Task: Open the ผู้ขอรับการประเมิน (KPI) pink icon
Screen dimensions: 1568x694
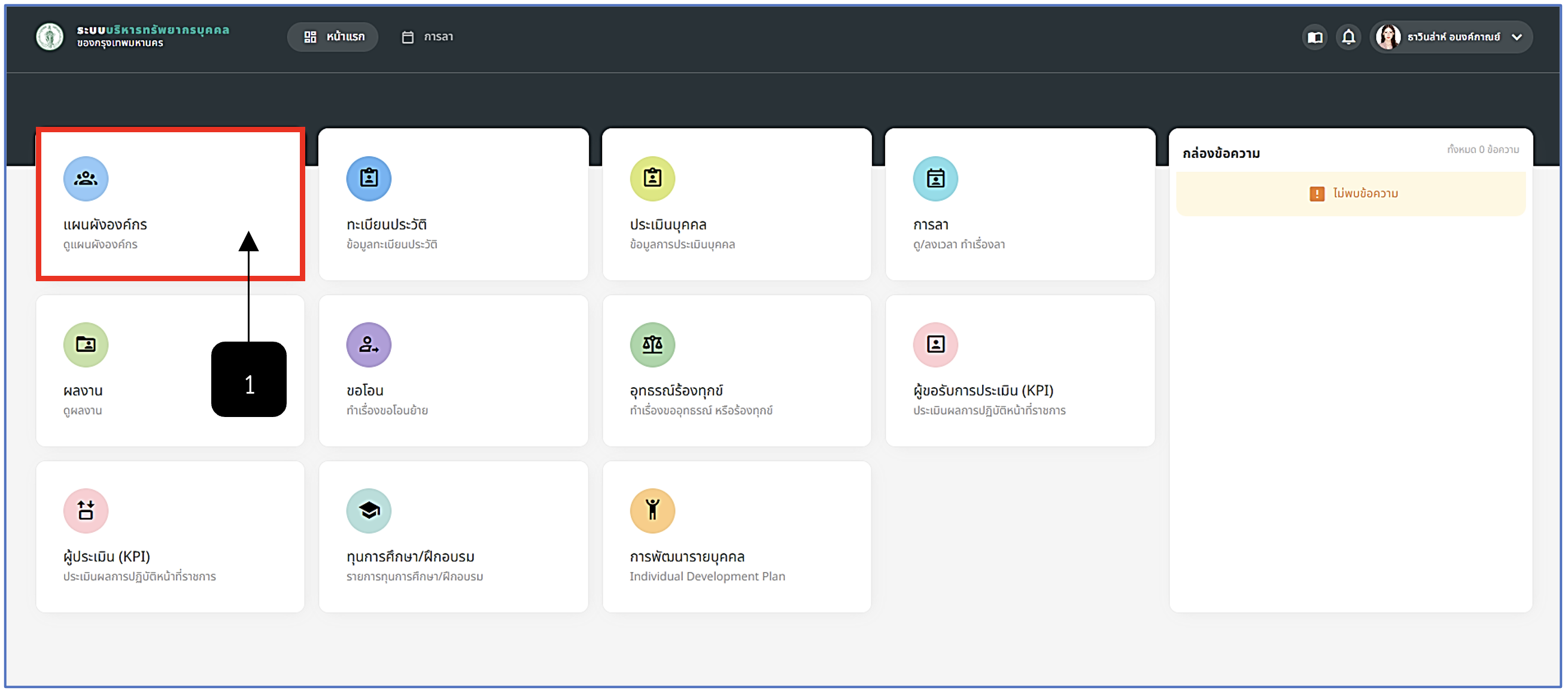Action: pyautogui.click(x=935, y=344)
